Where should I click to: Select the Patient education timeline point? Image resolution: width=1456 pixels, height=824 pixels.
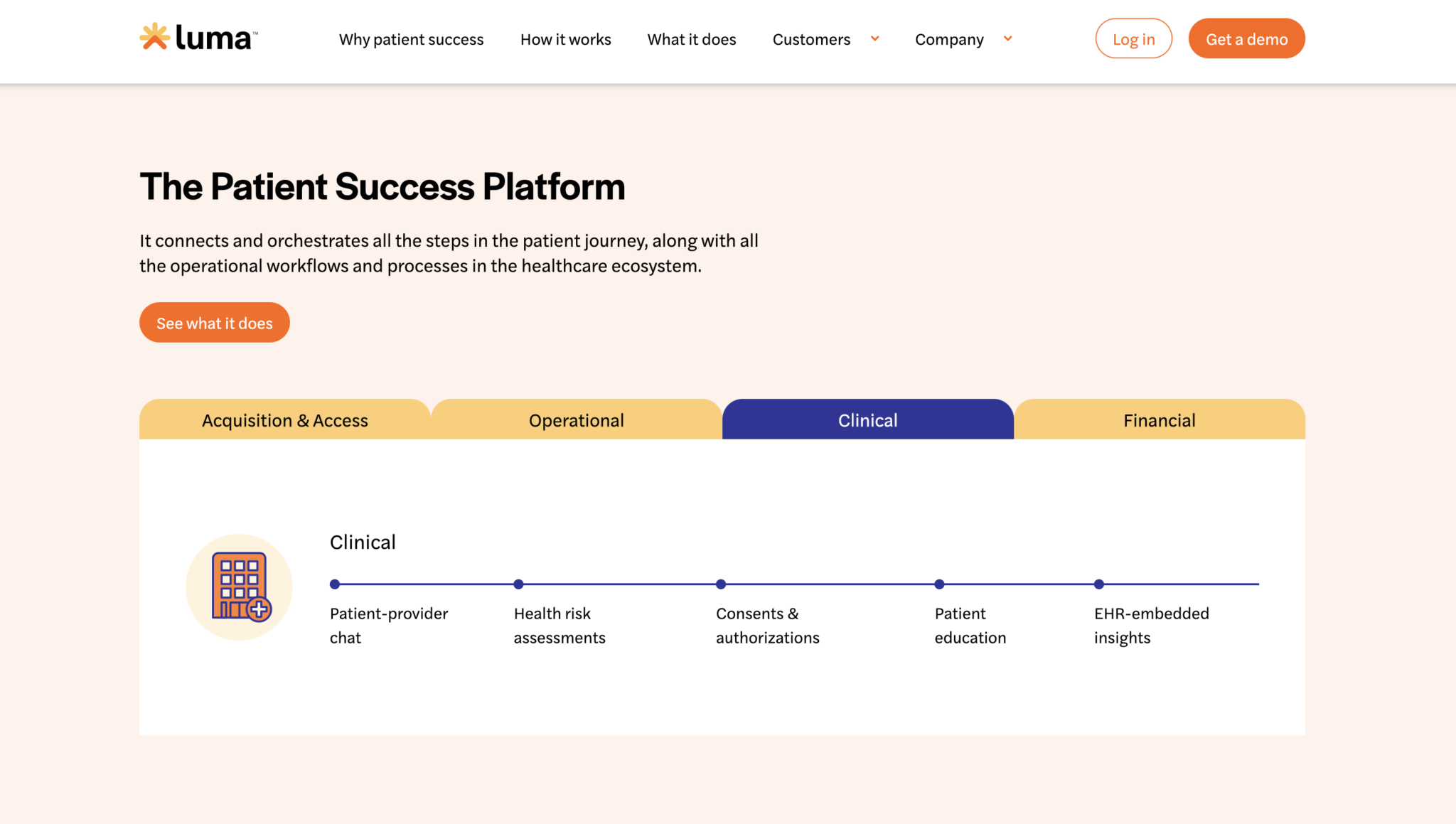point(939,584)
